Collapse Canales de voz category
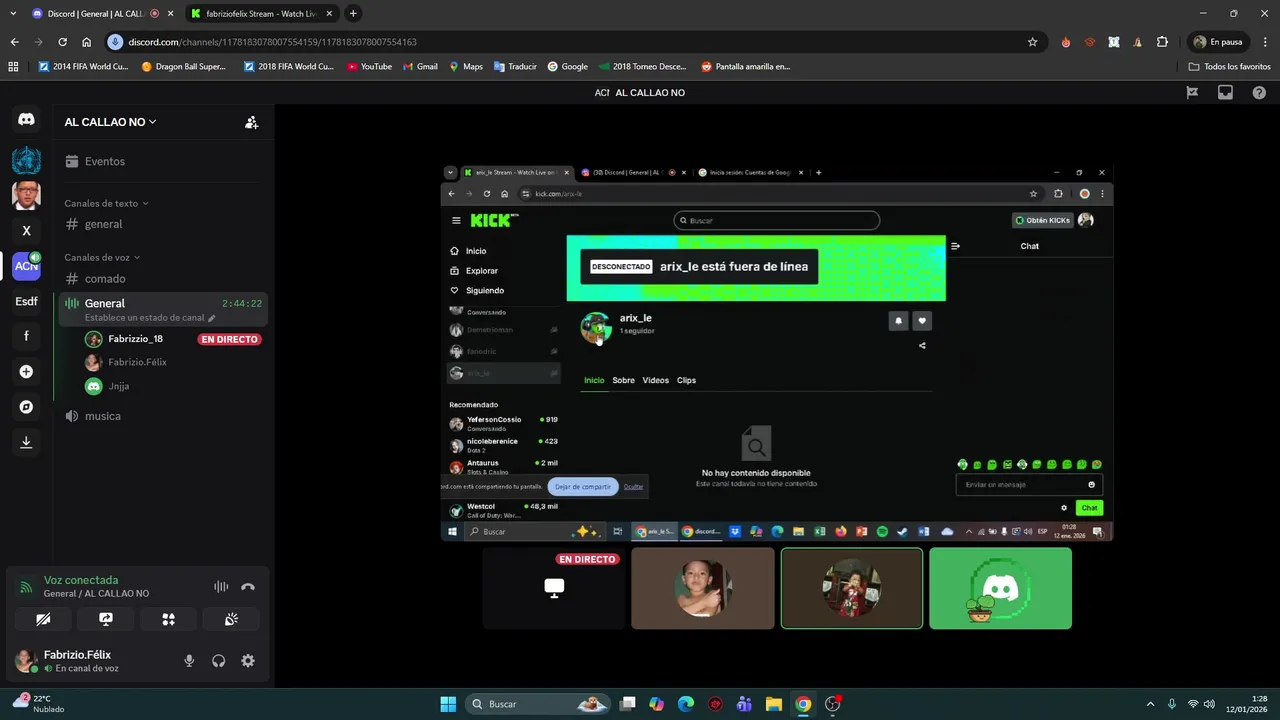Screen dimensions: 1280x720 pyautogui.click(x=102, y=257)
